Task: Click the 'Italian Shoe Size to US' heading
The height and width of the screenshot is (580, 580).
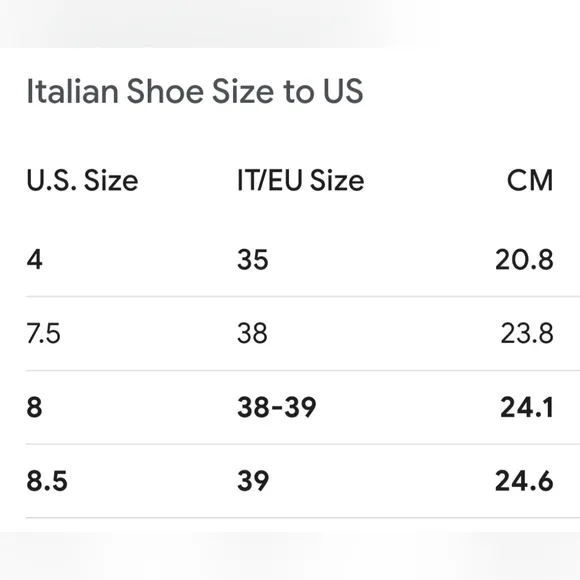Action: (x=195, y=91)
